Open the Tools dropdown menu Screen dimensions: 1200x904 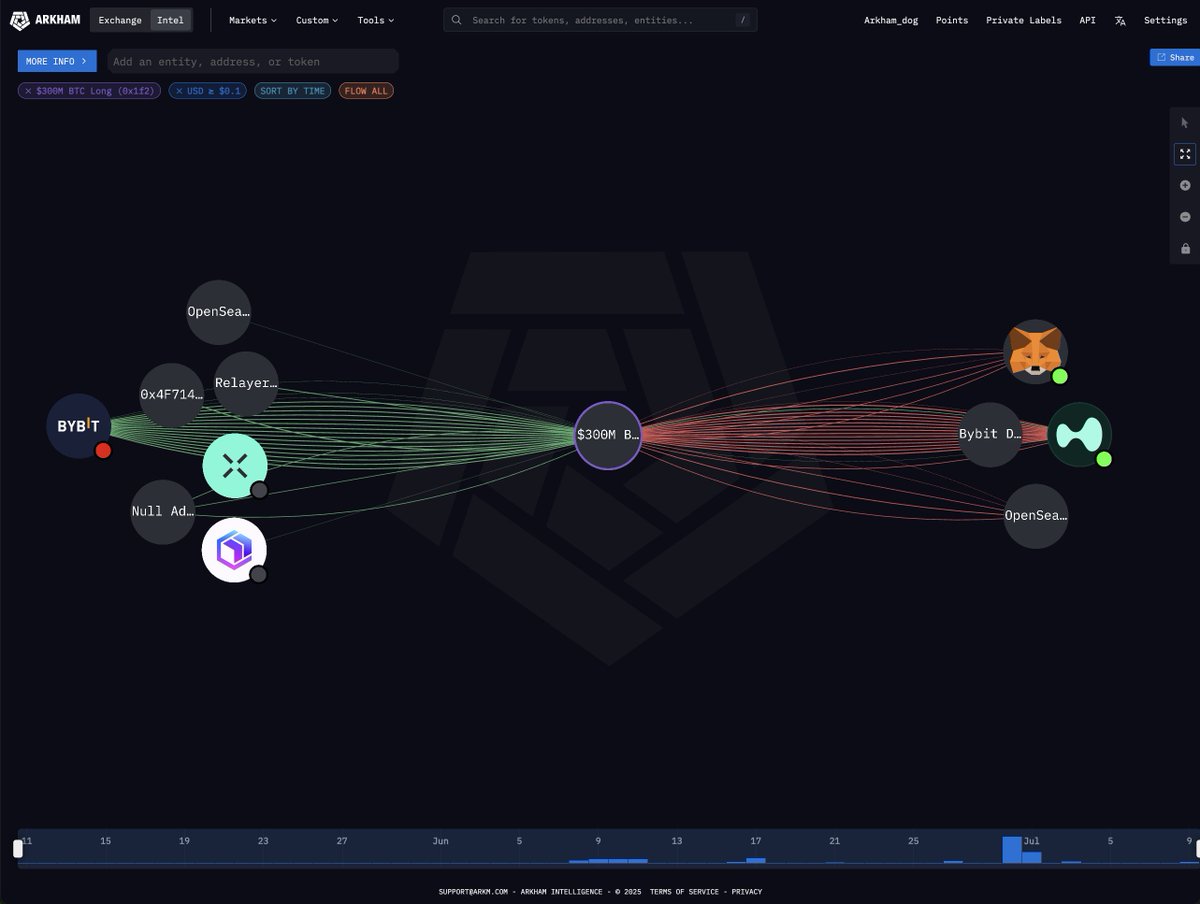click(375, 20)
